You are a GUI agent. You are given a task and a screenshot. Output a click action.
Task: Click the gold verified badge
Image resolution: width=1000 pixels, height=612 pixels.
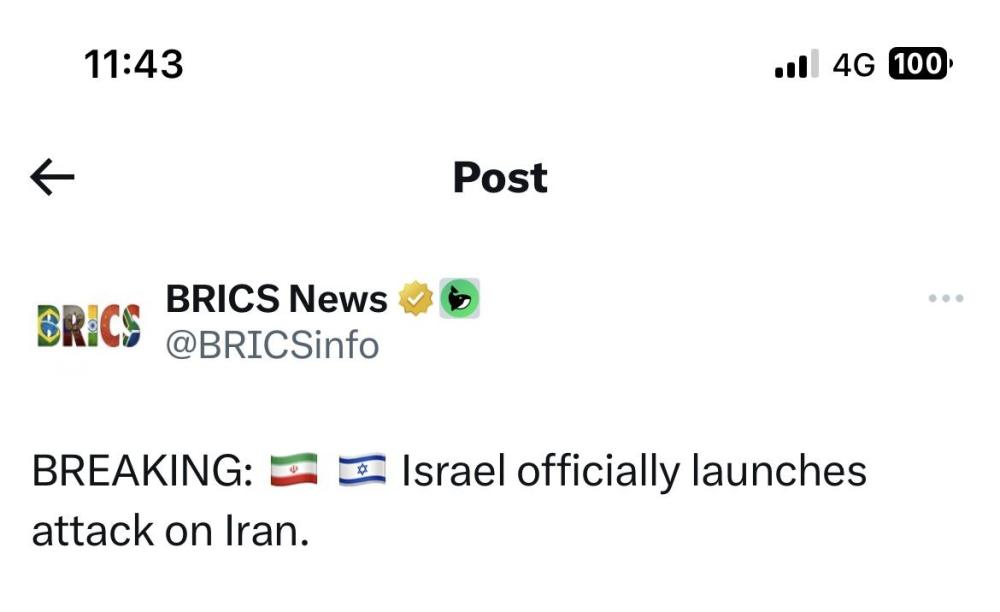(x=415, y=298)
